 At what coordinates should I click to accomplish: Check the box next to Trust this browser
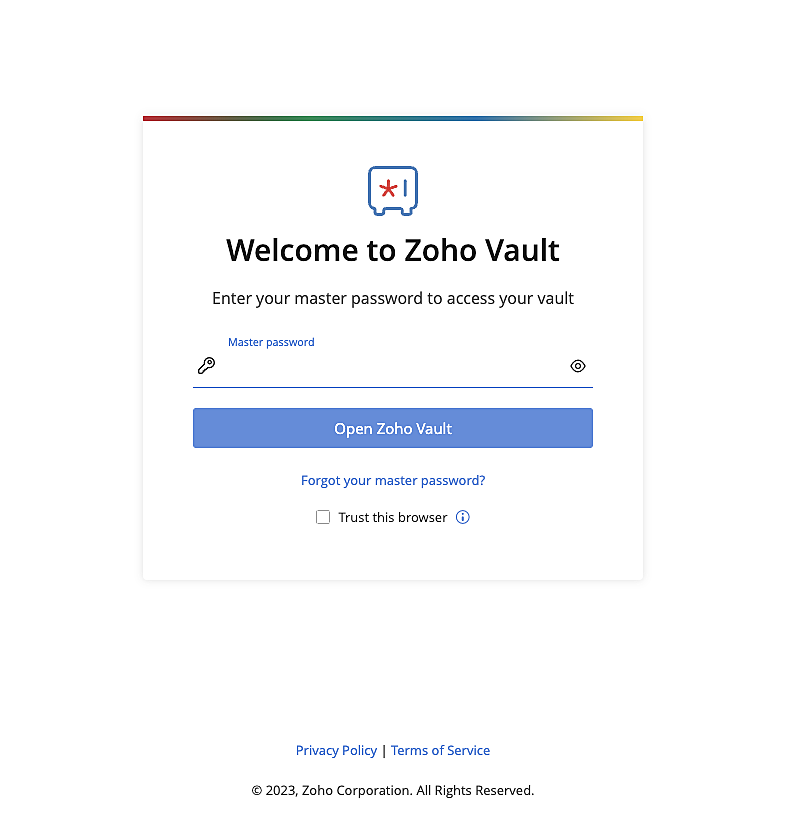click(323, 517)
